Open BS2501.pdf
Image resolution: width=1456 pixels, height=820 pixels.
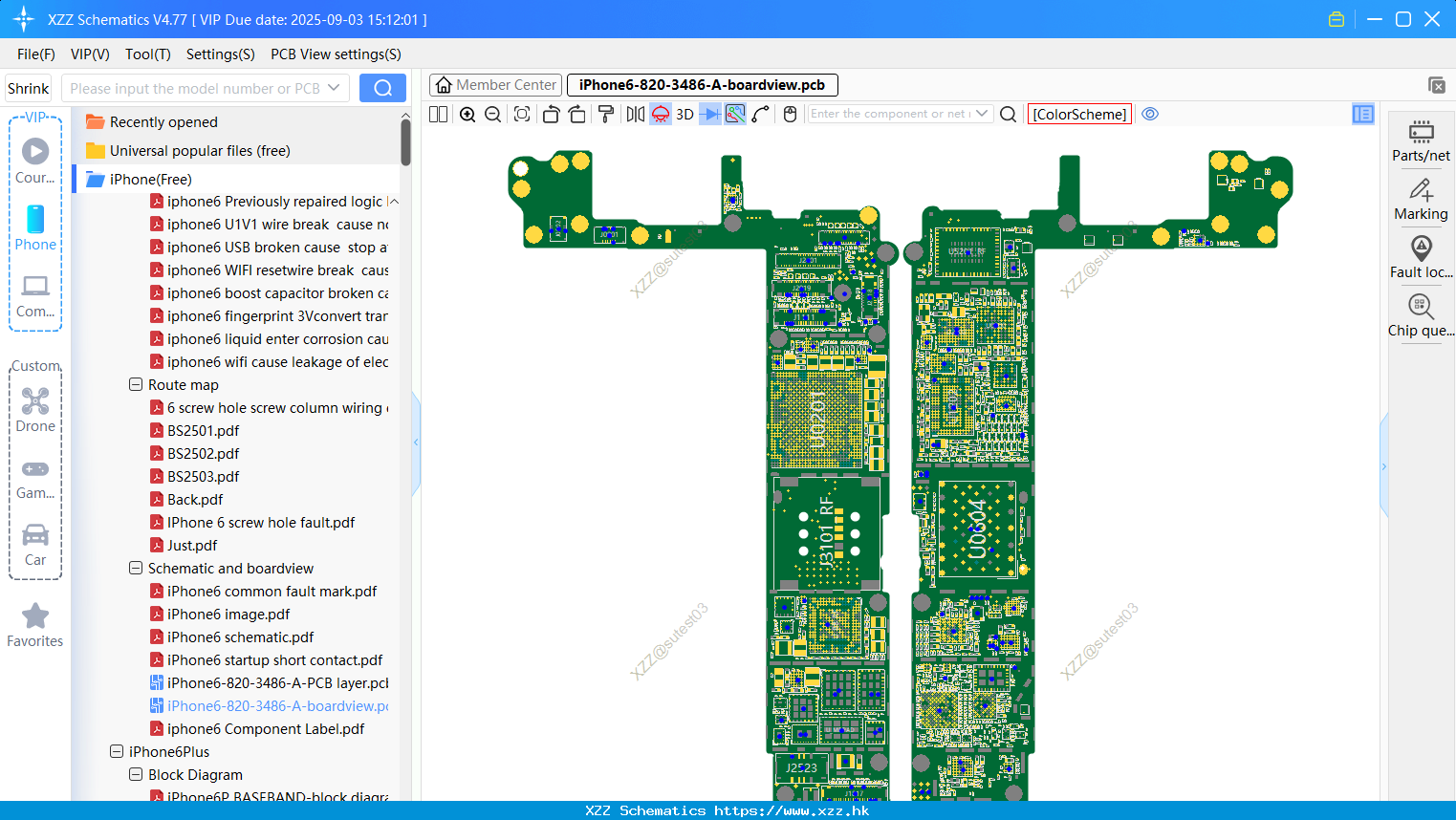pos(194,430)
